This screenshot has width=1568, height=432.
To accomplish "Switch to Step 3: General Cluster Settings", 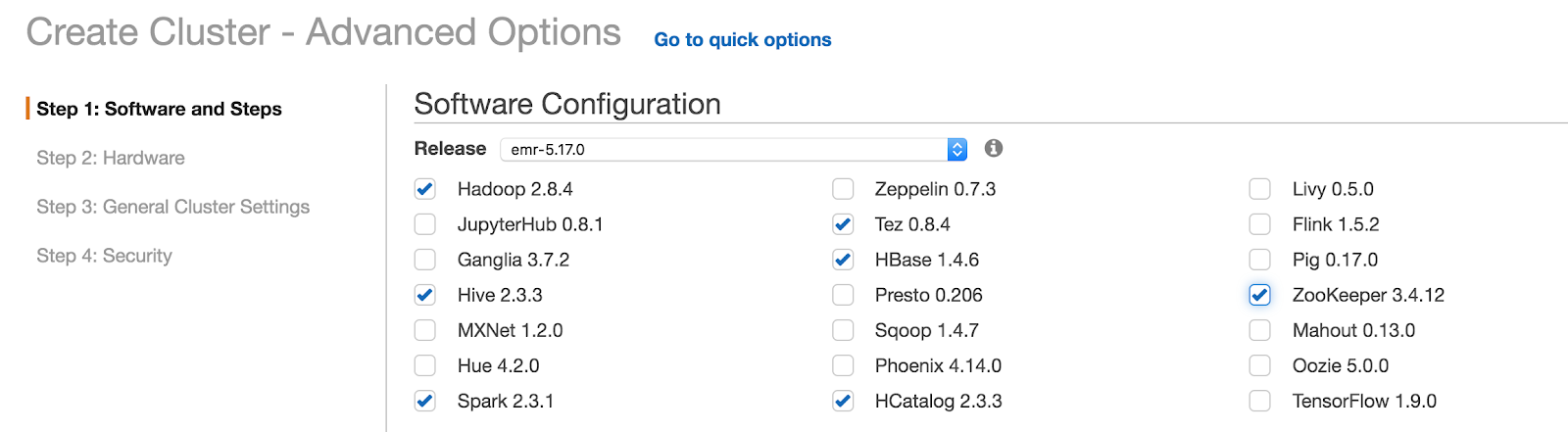I will click(173, 207).
